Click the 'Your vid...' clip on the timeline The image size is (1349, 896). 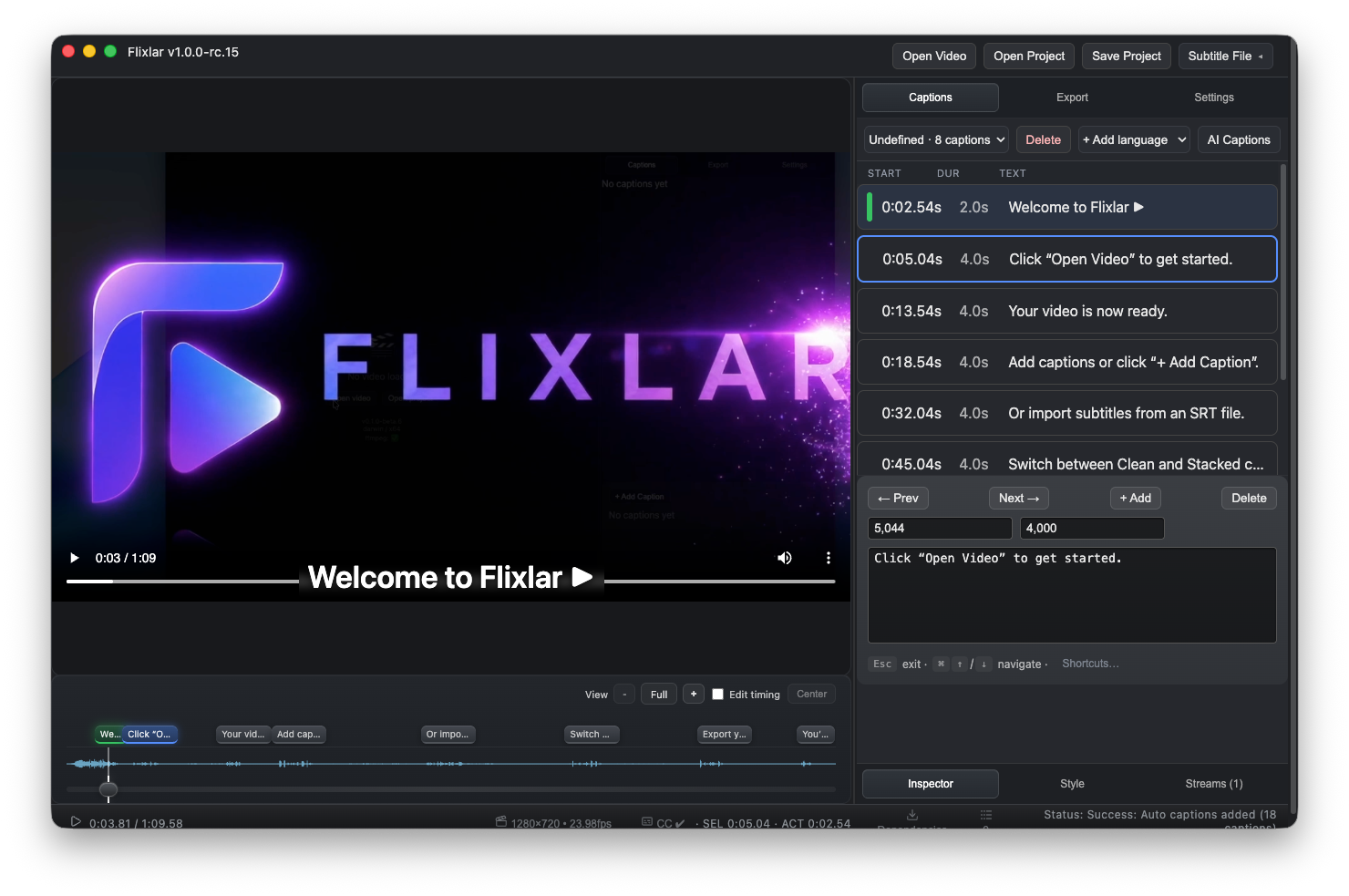243,734
